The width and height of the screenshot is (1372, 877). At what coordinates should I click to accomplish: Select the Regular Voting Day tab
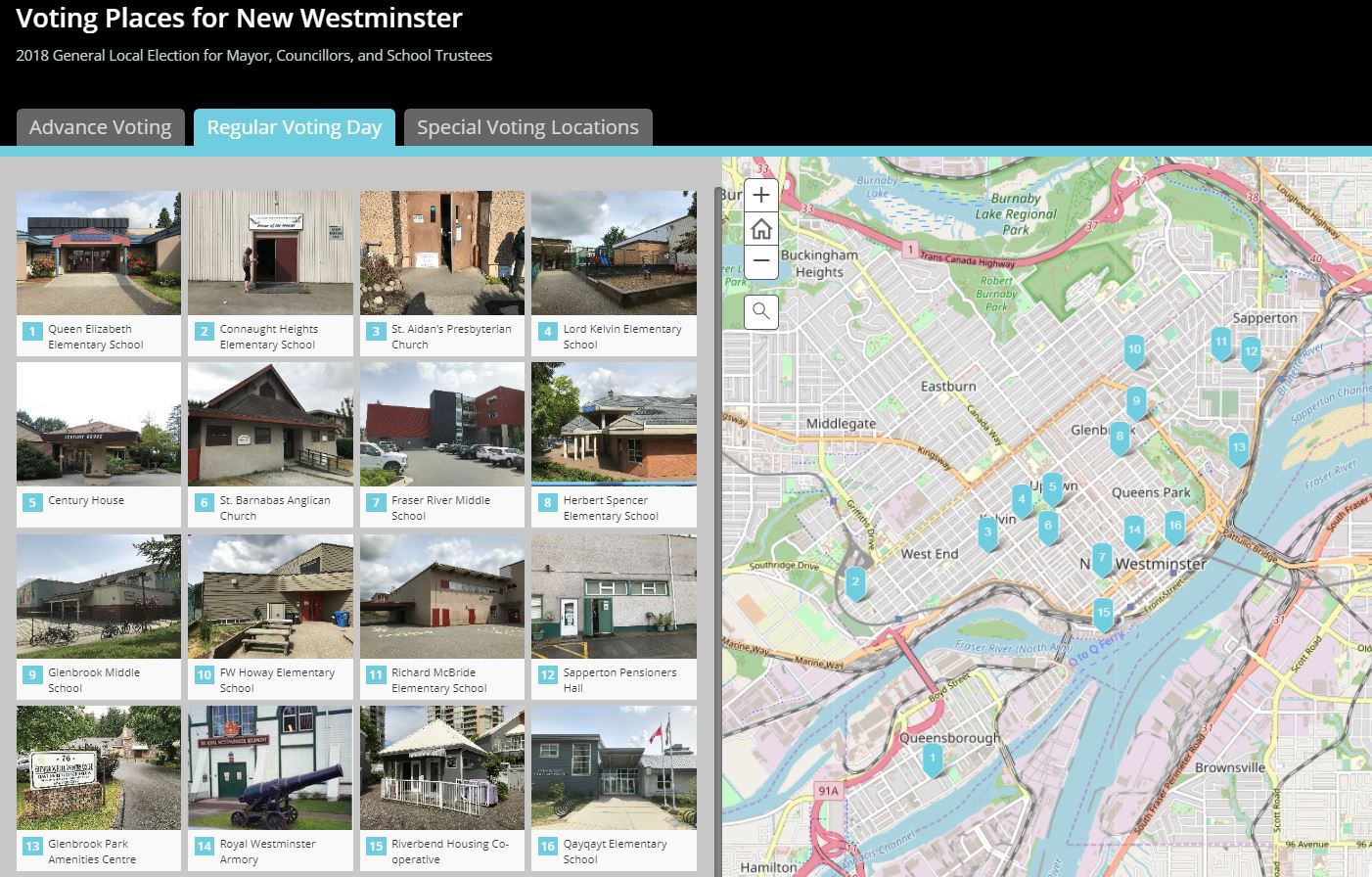pos(294,127)
